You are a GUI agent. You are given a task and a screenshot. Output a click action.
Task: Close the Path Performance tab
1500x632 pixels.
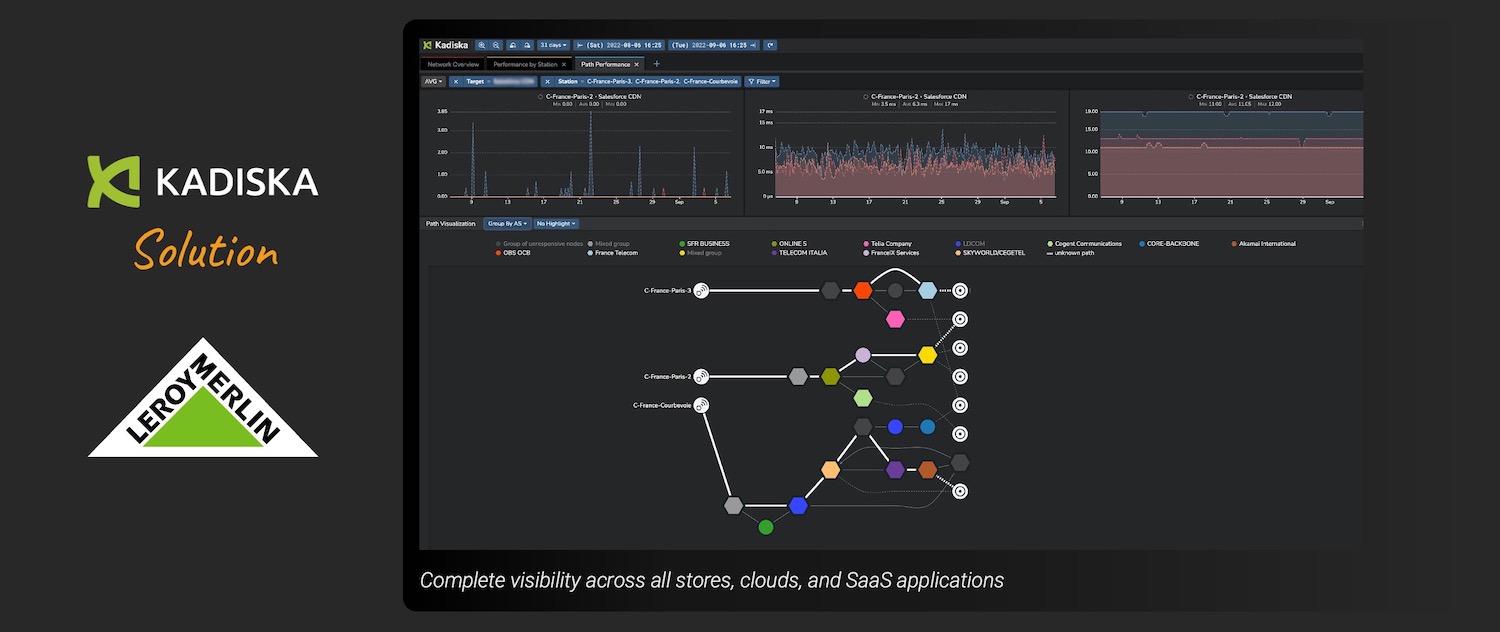(x=637, y=64)
